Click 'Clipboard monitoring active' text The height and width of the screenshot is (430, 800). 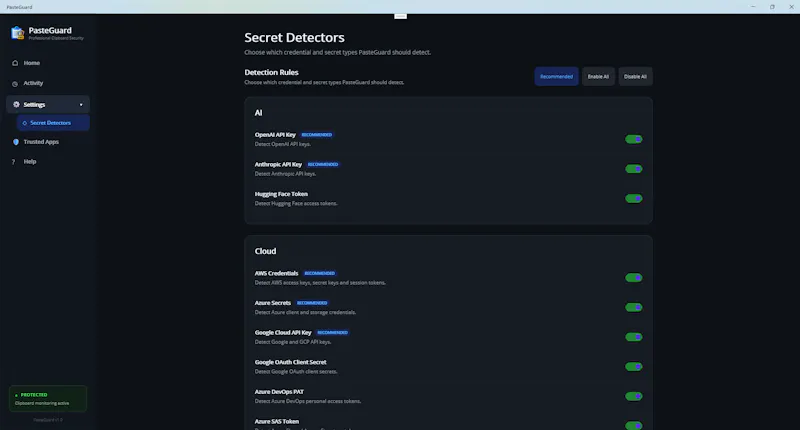tap(42, 403)
